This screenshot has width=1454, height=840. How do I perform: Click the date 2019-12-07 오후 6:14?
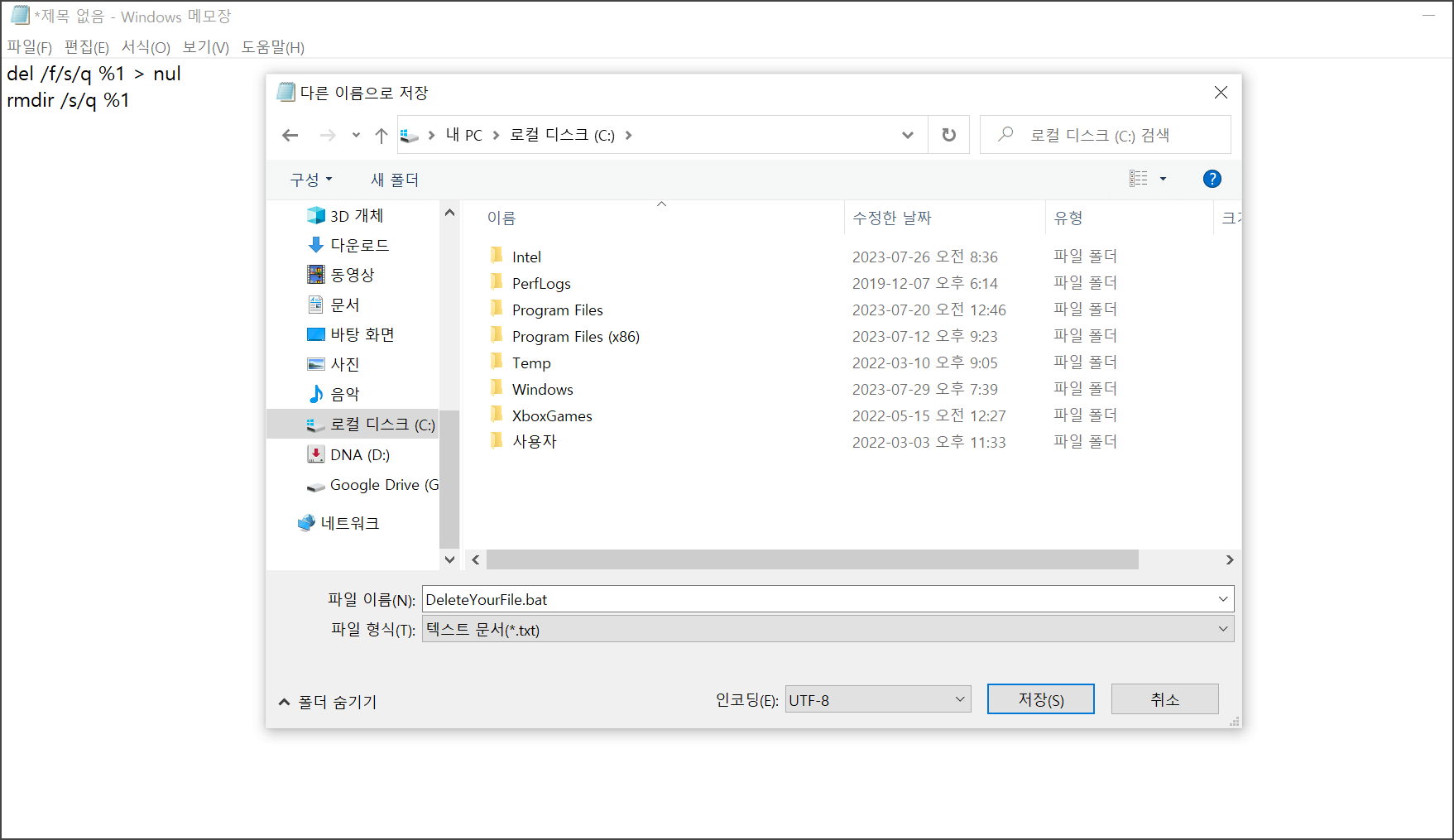[924, 283]
